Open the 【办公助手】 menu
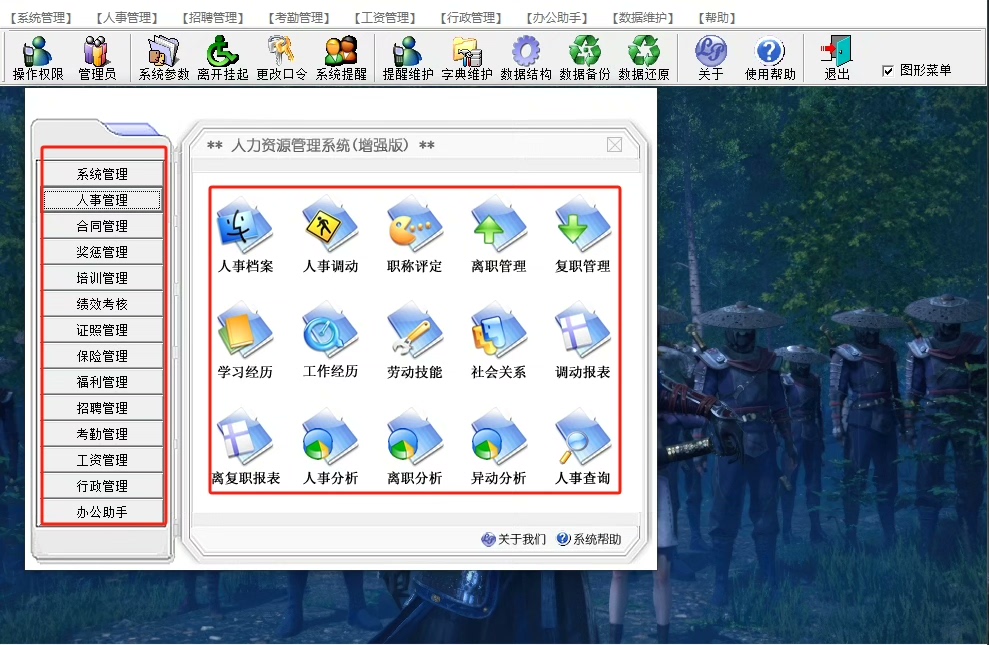The width and height of the screenshot is (989, 645). pos(556,18)
